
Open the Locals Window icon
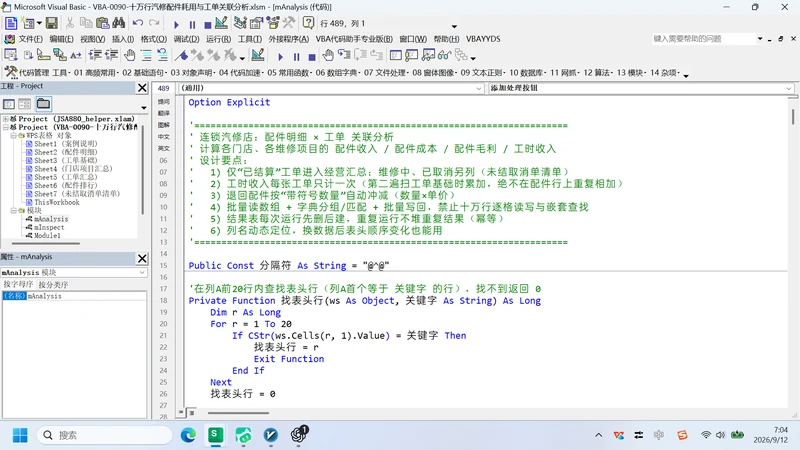click(395, 55)
